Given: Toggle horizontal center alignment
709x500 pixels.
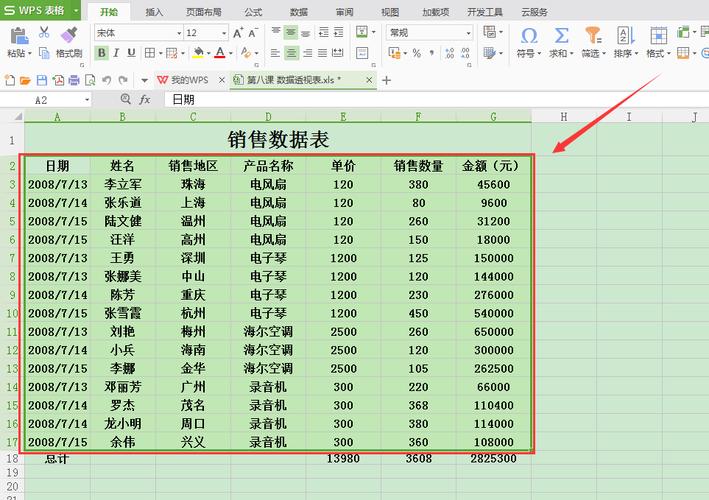Looking at the screenshot, I should click(292, 53).
